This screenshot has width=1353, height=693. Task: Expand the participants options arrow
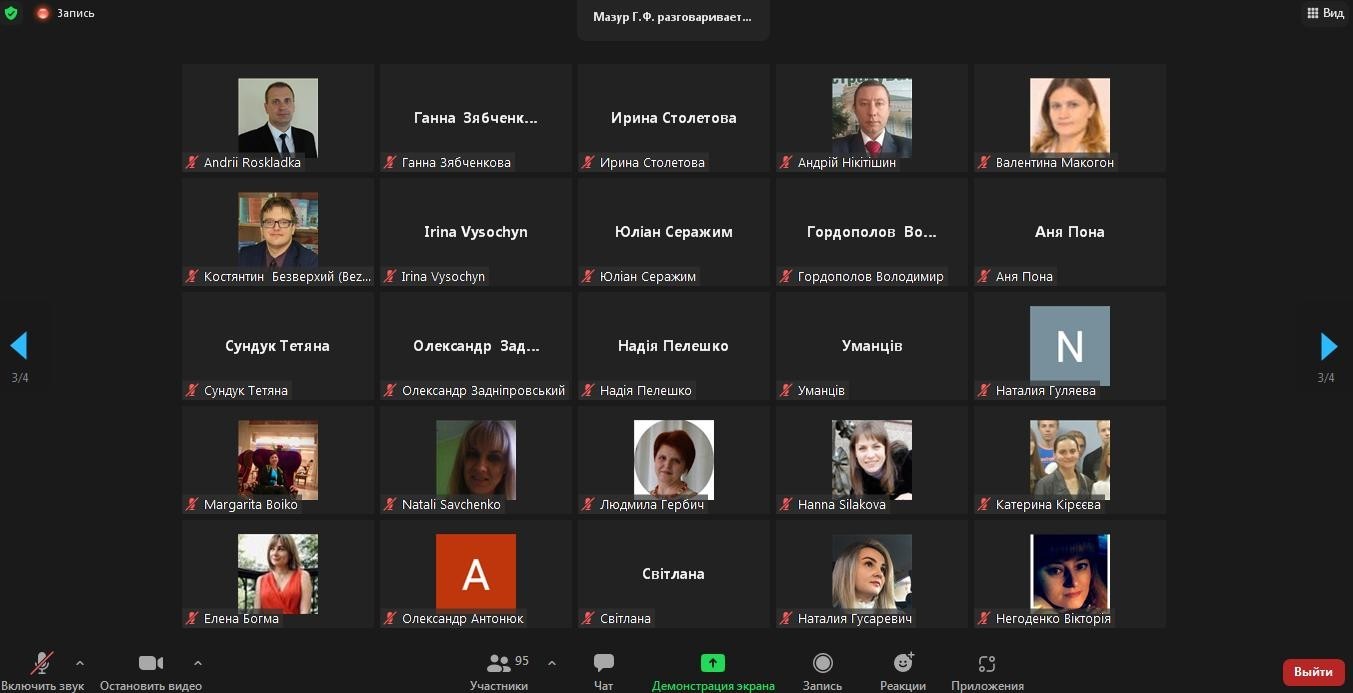coord(552,663)
